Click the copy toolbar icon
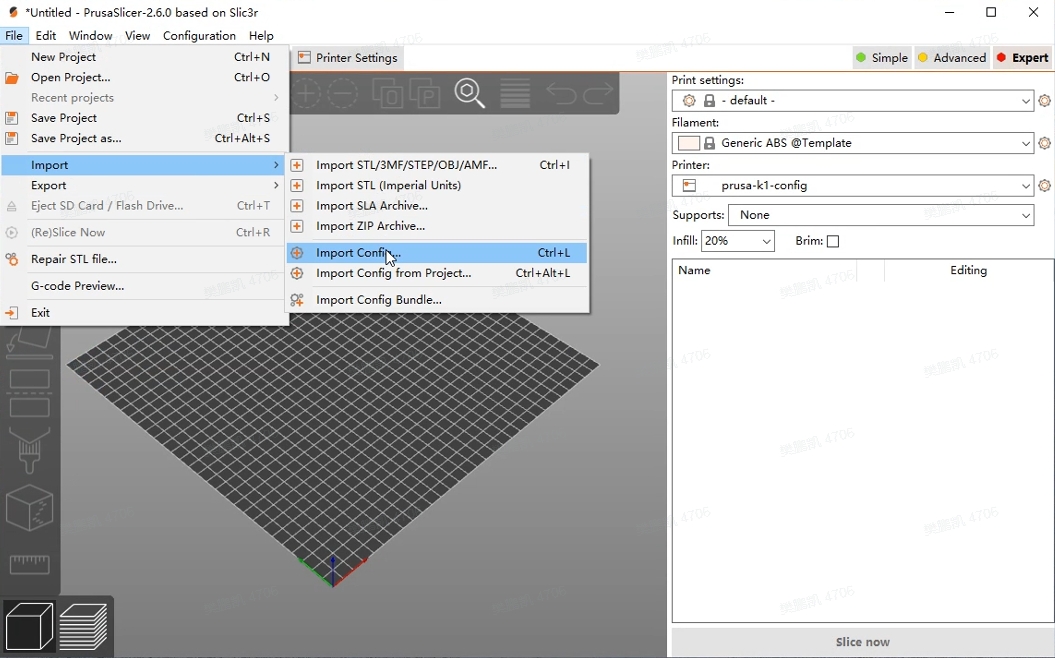The width and height of the screenshot is (1055, 658). tap(388, 93)
